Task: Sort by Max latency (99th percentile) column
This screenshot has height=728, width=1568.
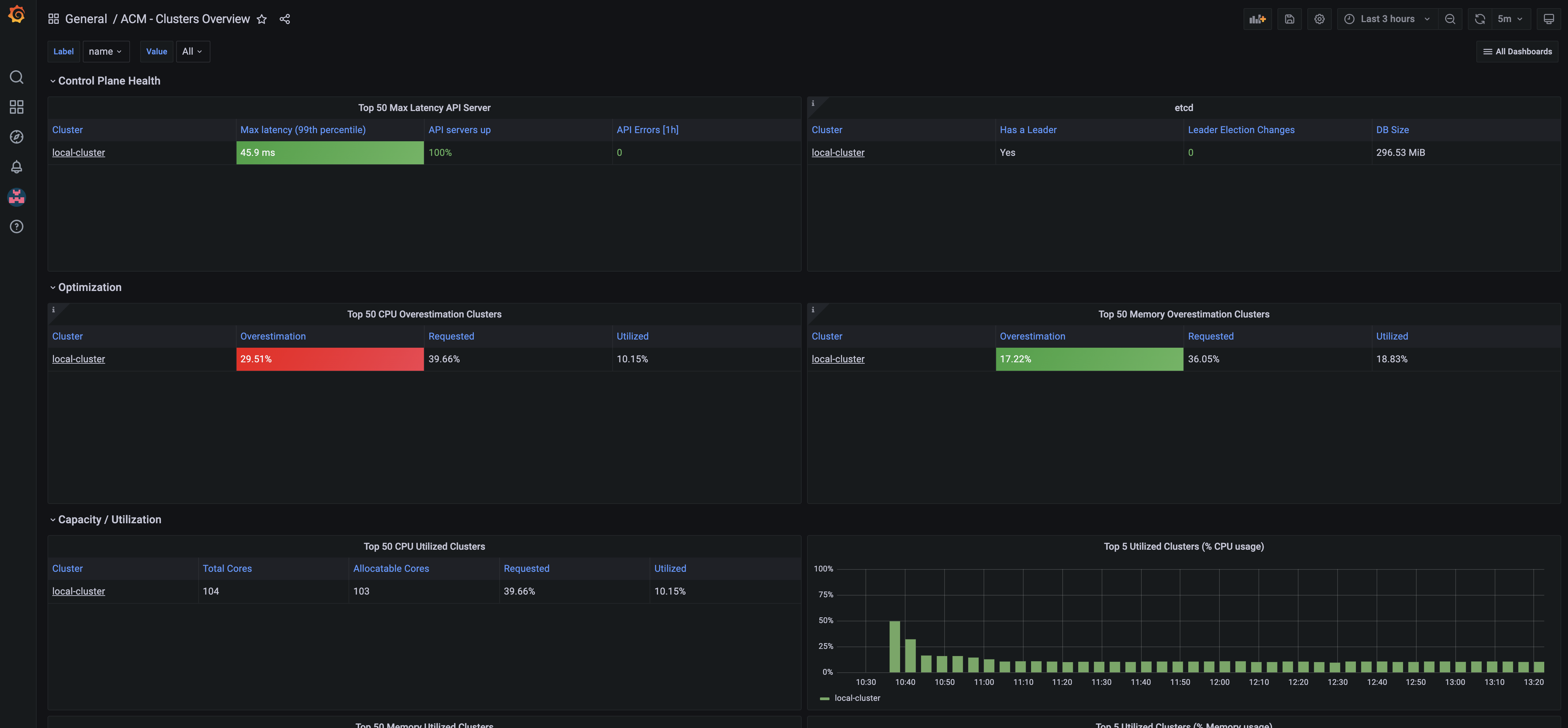Action: (302, 130)
